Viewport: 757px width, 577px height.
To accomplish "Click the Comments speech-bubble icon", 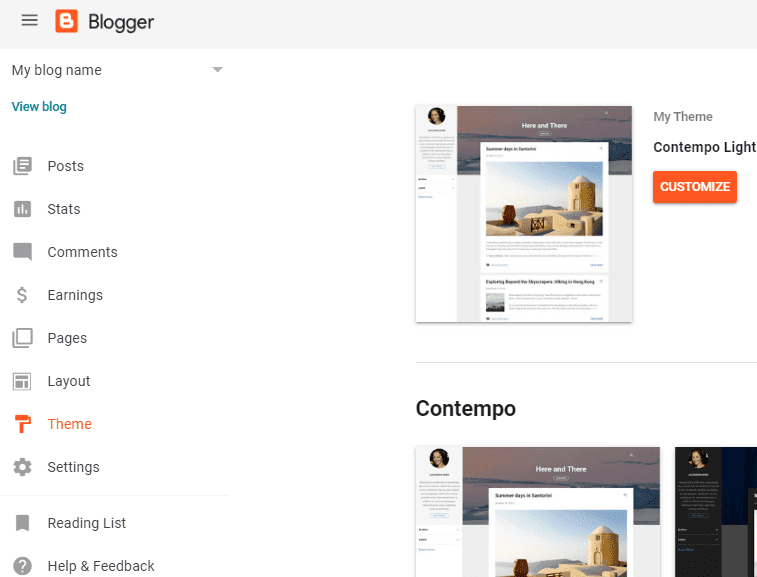I will (x=22, y=252).
